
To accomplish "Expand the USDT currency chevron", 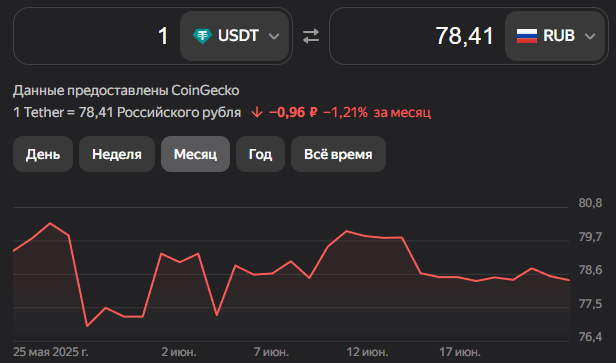I will (x=274, y=37).
